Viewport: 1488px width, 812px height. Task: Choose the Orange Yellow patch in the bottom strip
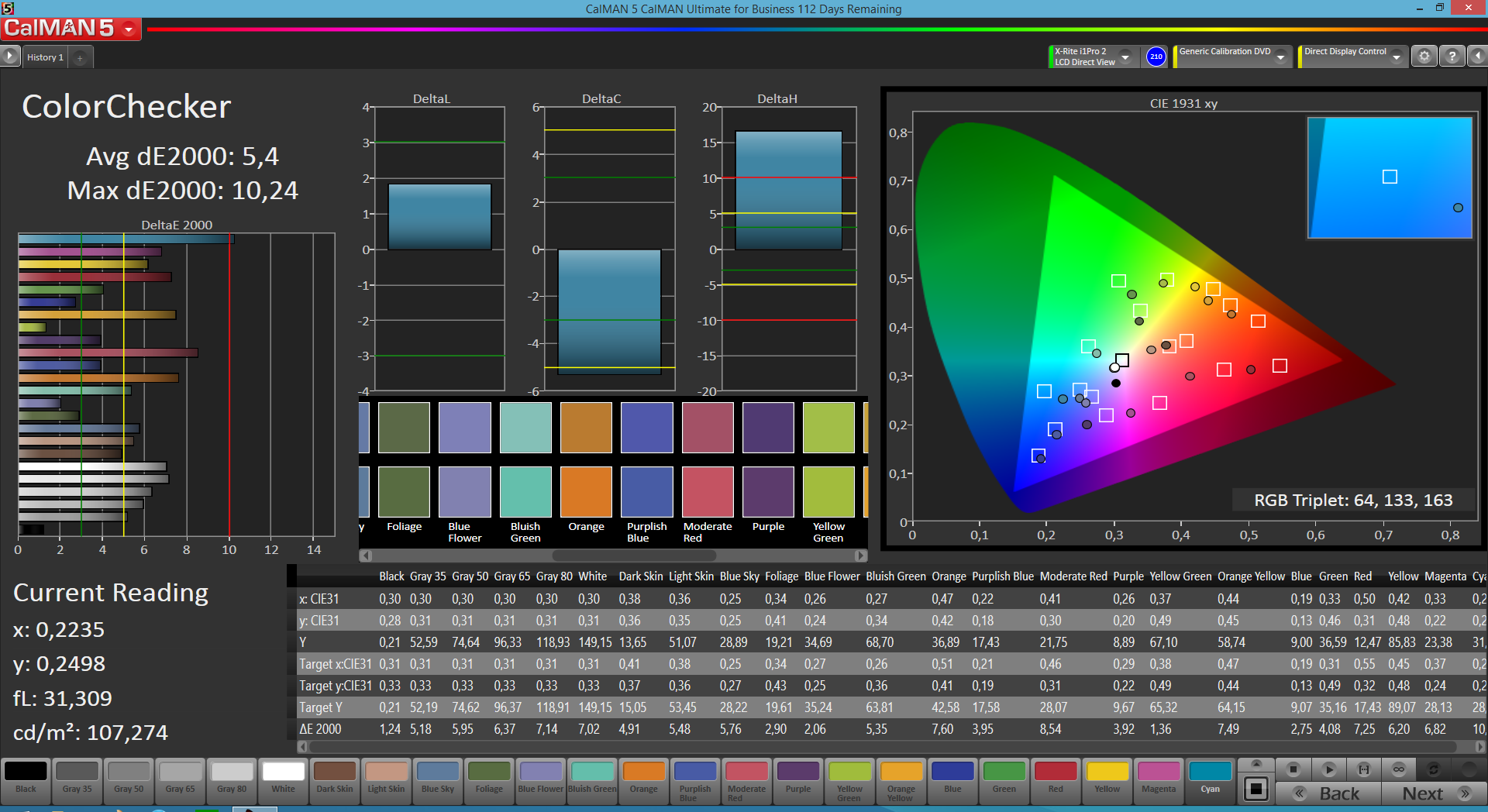(x=901, y=780)
